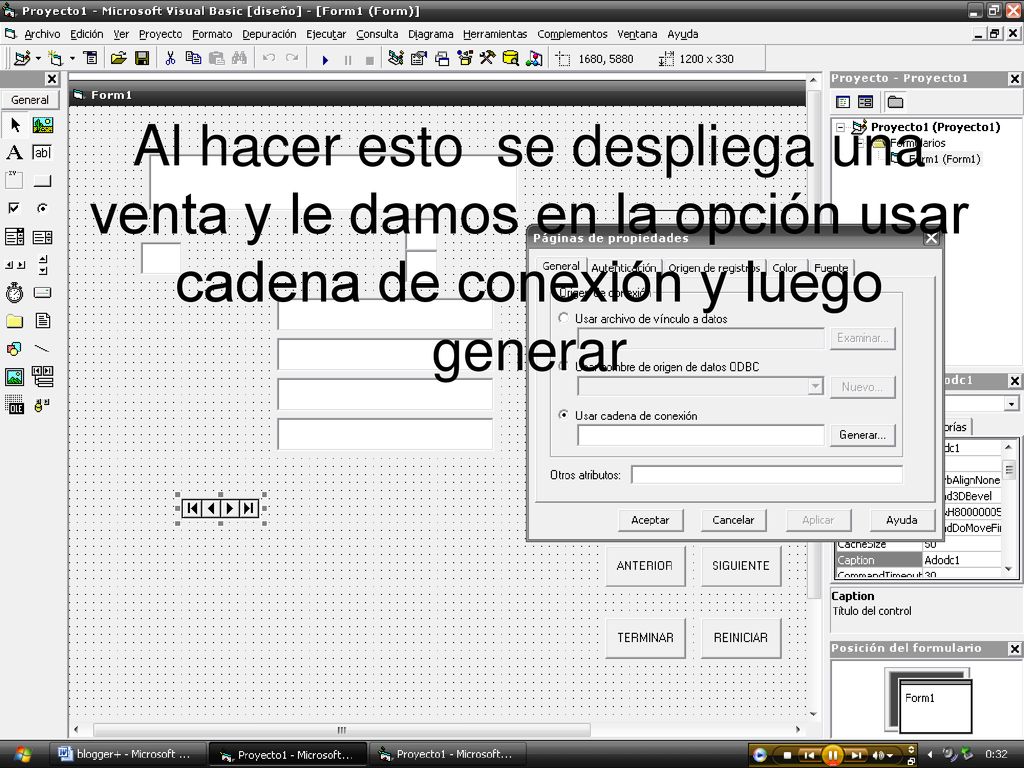
Task: Open Project Explorer from toolbar
Action: click(x=396, y=59)
